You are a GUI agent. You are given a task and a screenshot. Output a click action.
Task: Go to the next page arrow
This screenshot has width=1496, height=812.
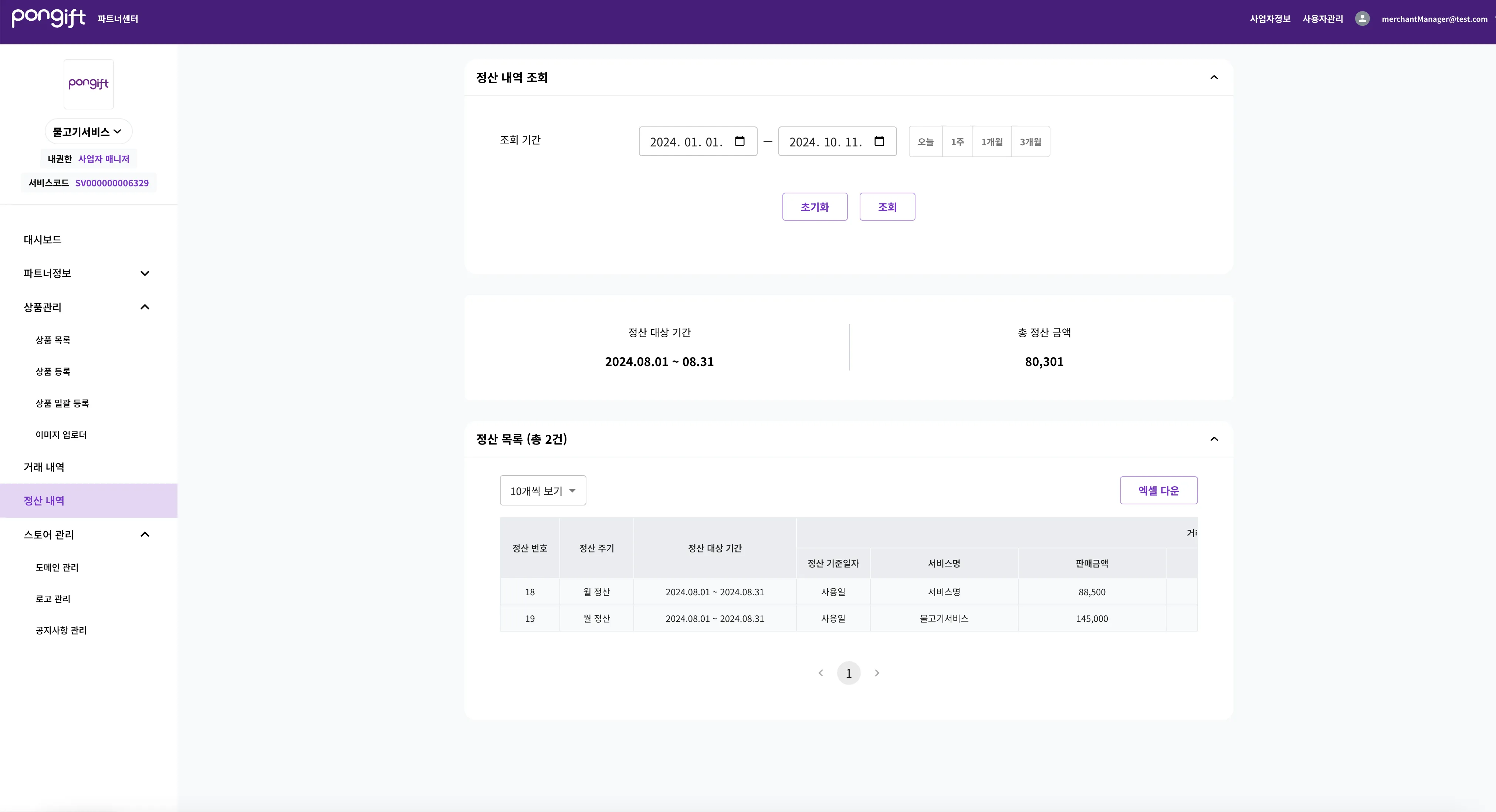pyautogui.click(x=877, y=673)
